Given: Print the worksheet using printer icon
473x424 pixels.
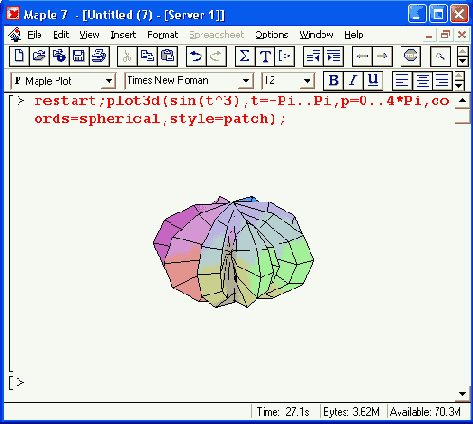Looking at the screenshot, I should (99, 56).
